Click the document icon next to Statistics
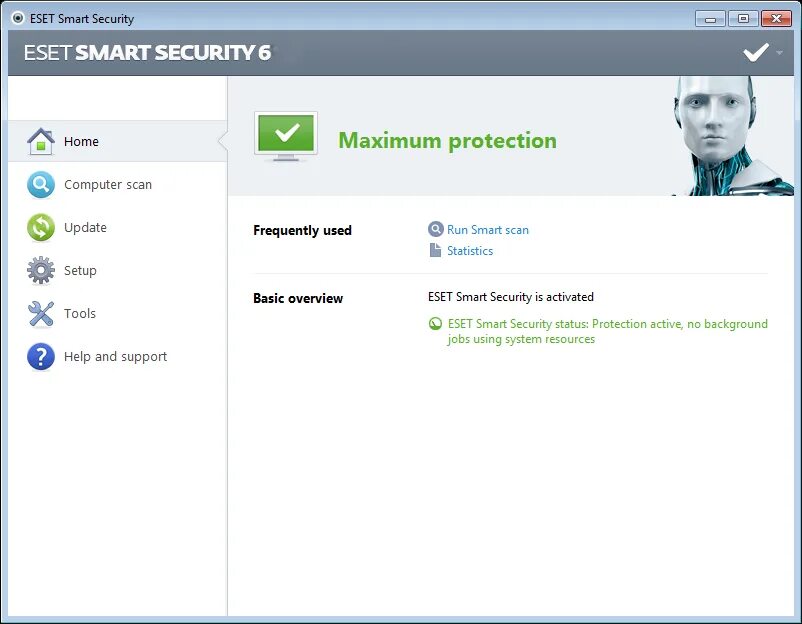 pos(435,251)
